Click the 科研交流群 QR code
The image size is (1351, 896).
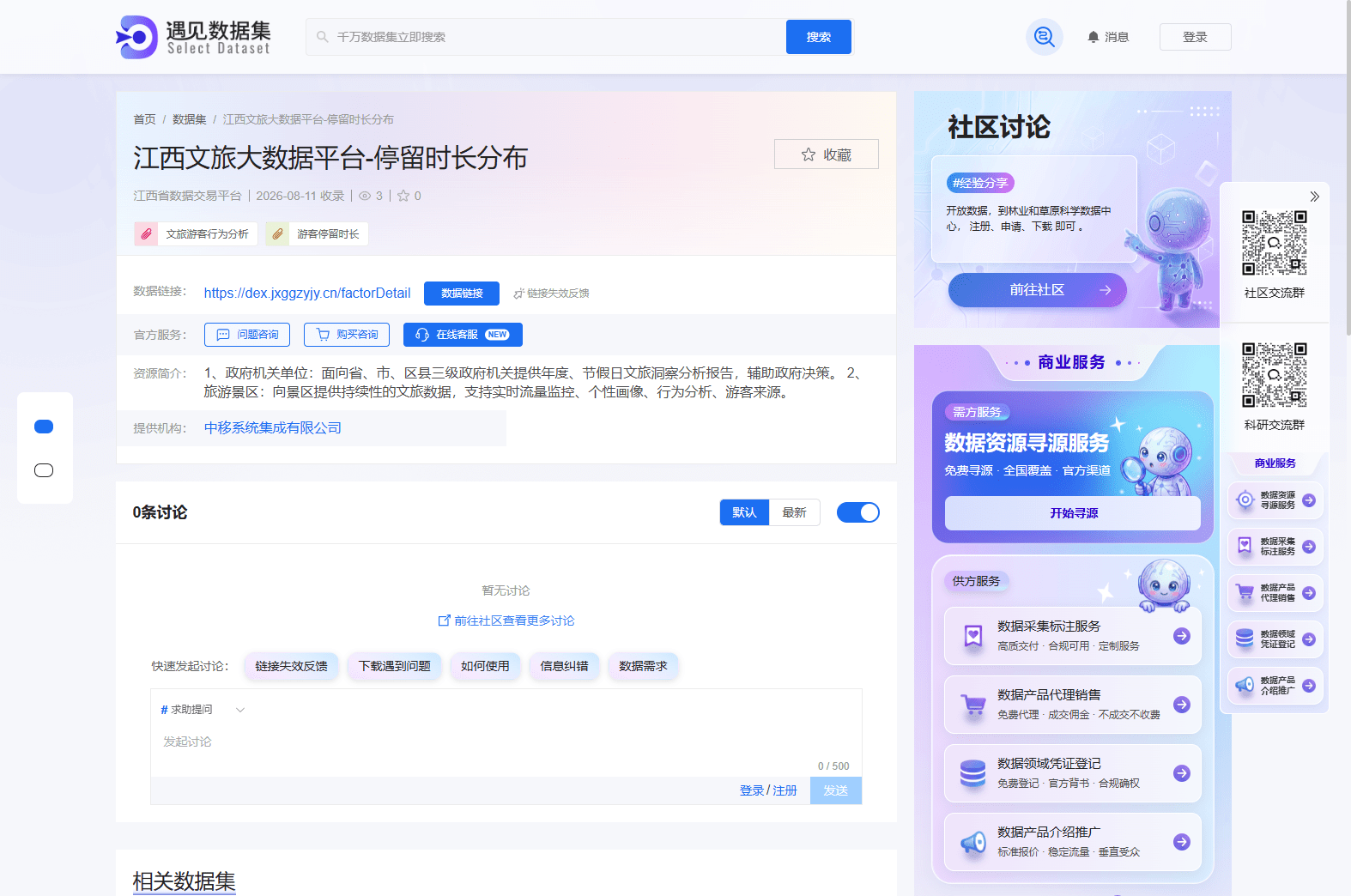(x=1275, y=375)
